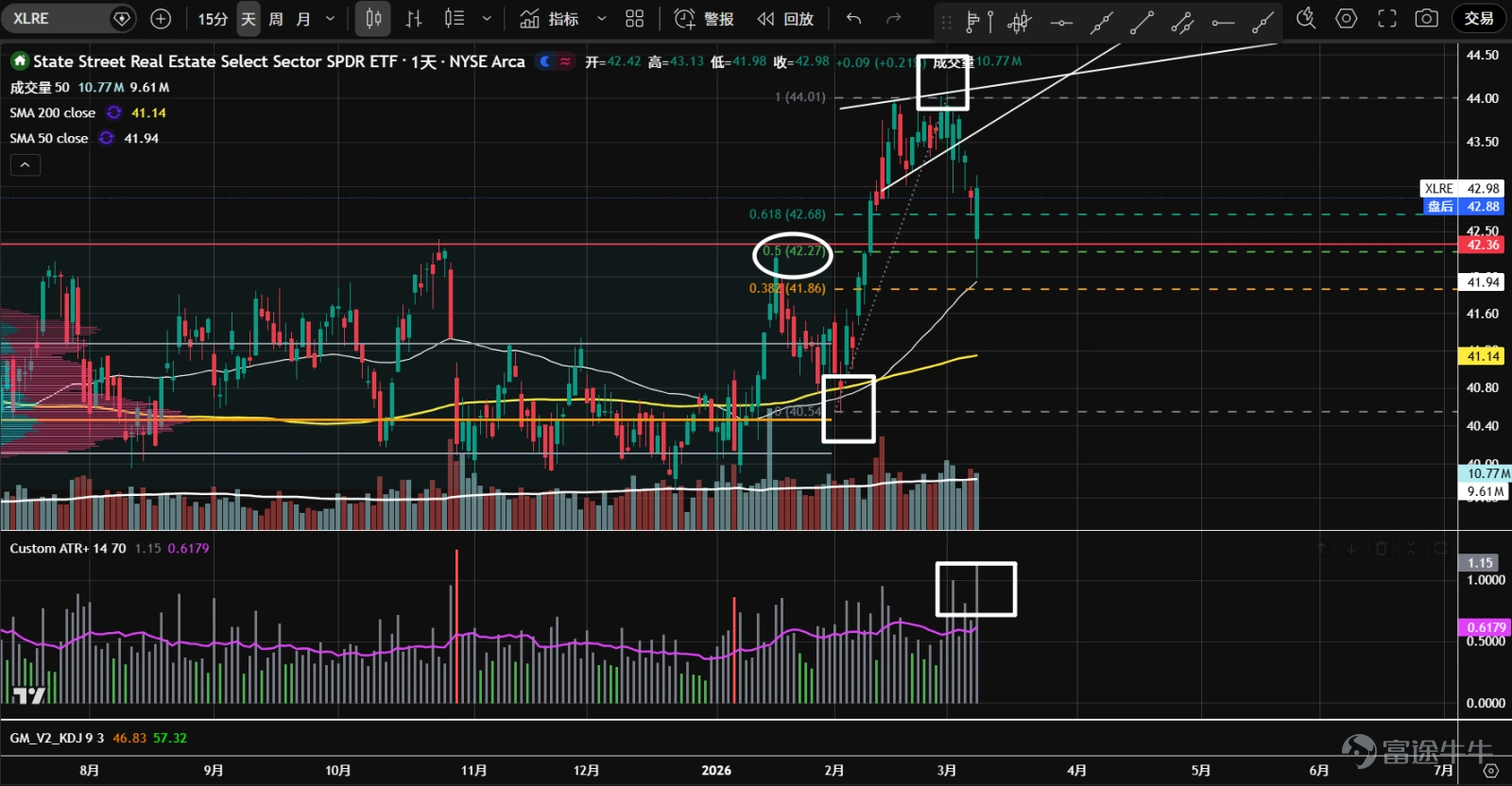
Task: Click the green home icon beside the ETF name
Action: click(19, 61)
